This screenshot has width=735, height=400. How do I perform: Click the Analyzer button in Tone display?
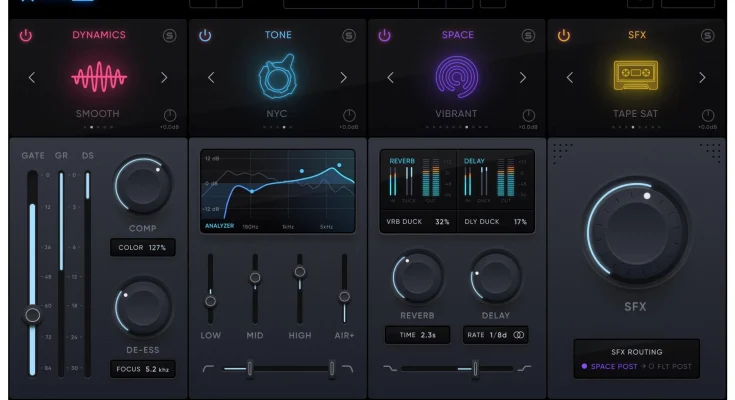point(219,226)
